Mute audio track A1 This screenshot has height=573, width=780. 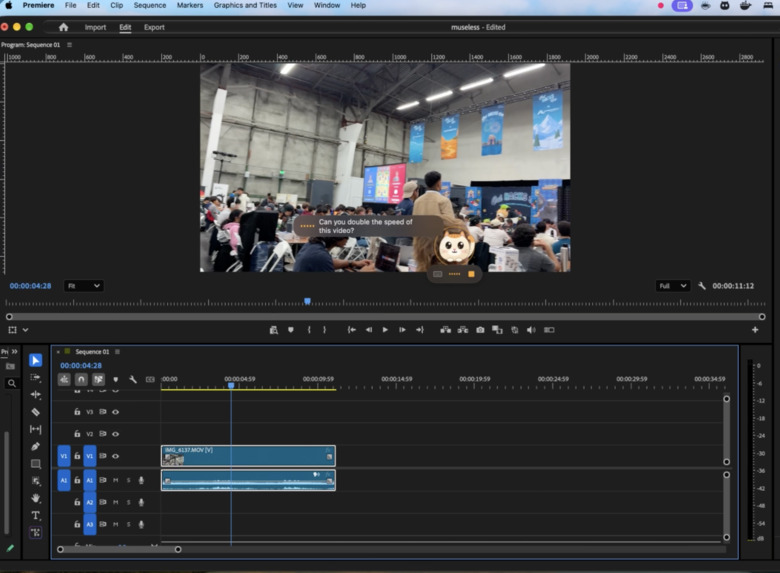pyautogui.click(x=115, y=480)
